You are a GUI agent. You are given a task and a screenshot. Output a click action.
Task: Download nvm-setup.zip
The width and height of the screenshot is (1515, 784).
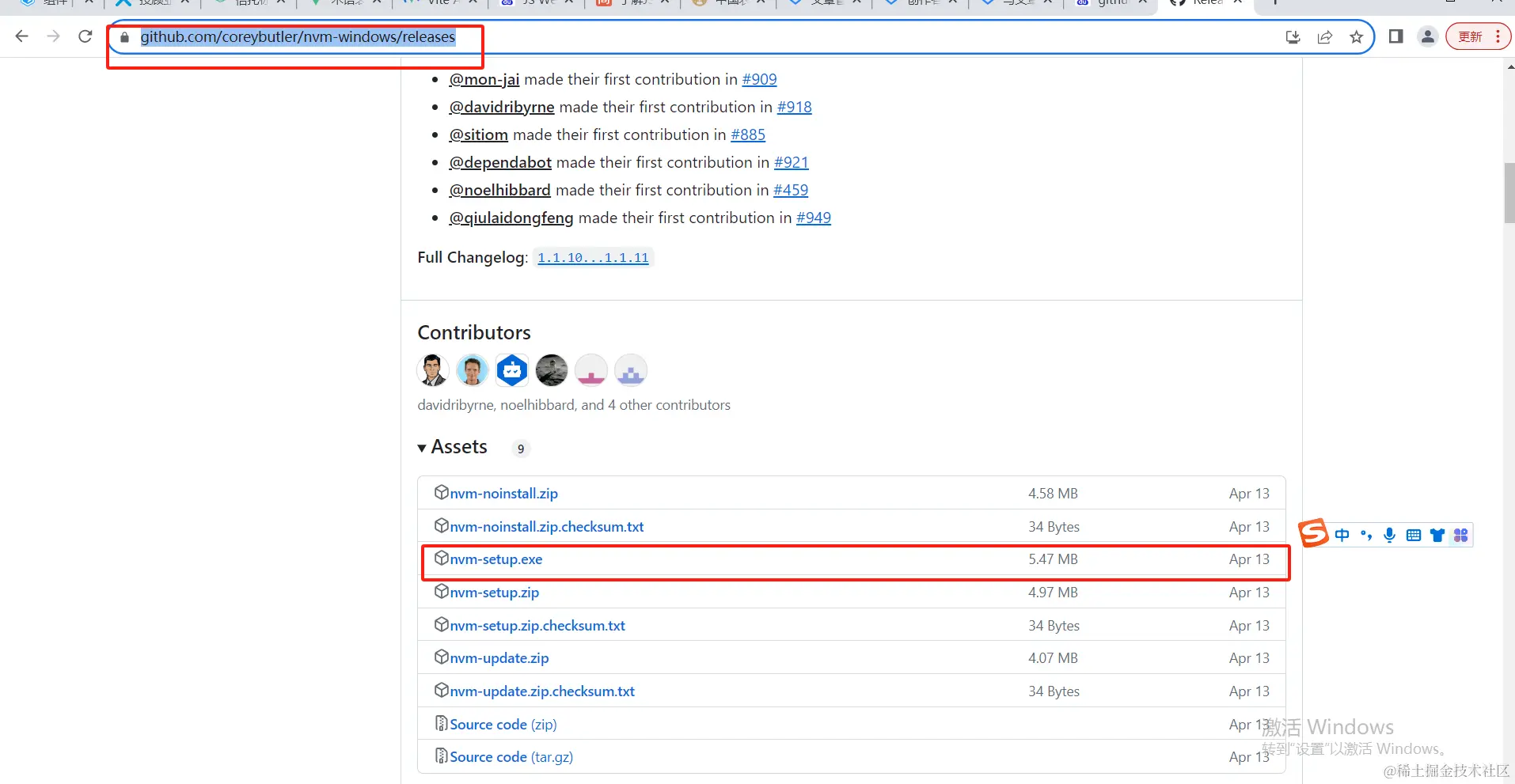tap(495, 593)
